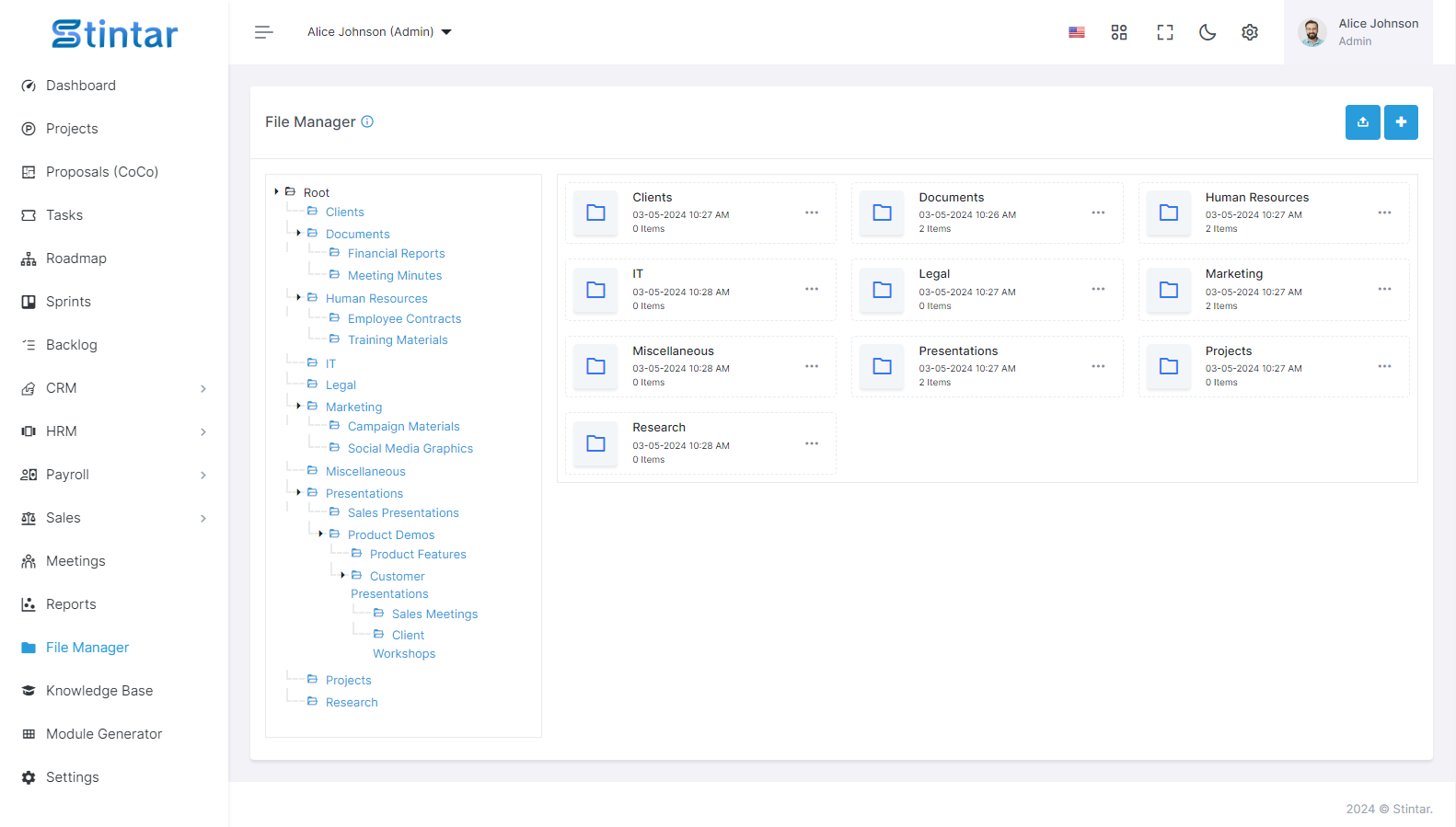Expand the HRM sidebar submenu
Viewport: 1456px width, 827px height.
tap(203, 431)
